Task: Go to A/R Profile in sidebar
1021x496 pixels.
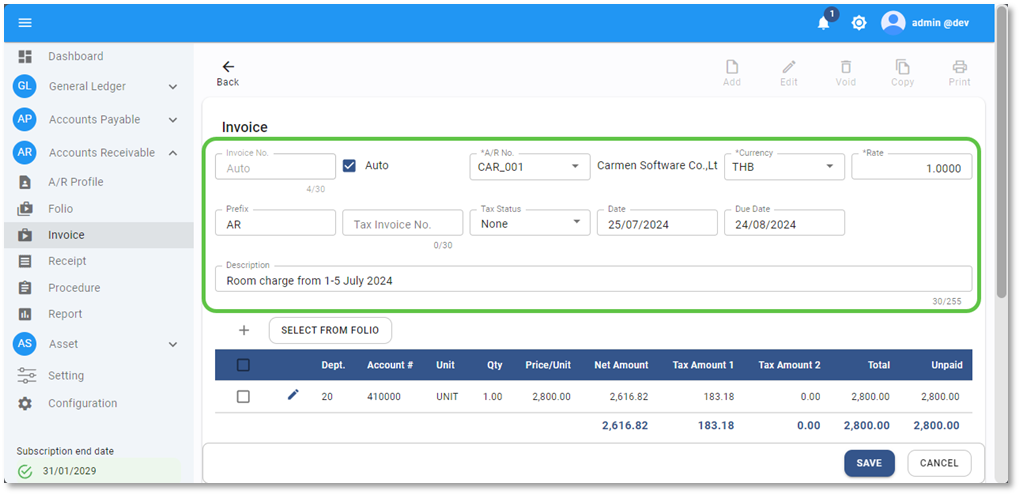Action: 75,182
